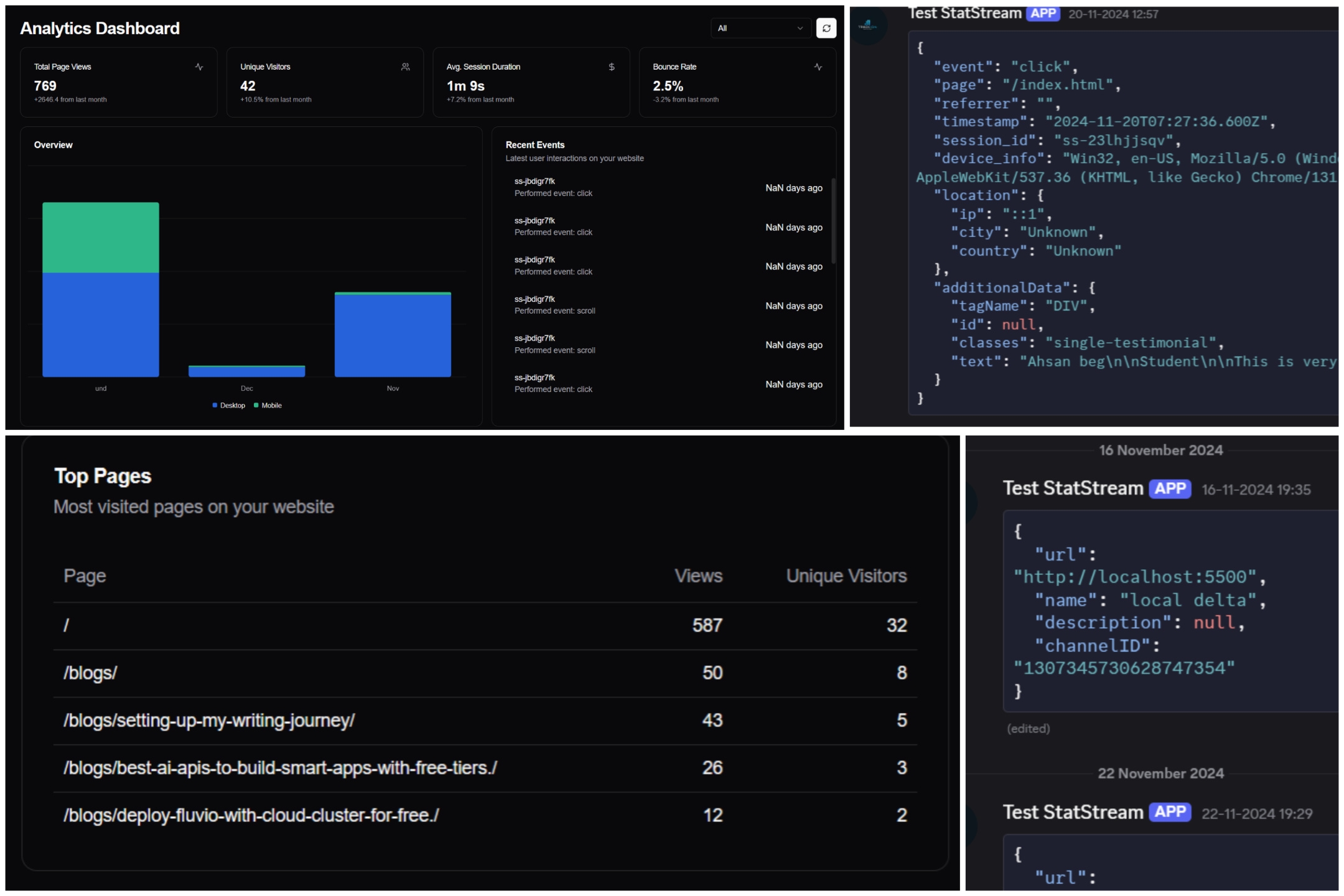Click the tall blue Desktop bar

101,324
